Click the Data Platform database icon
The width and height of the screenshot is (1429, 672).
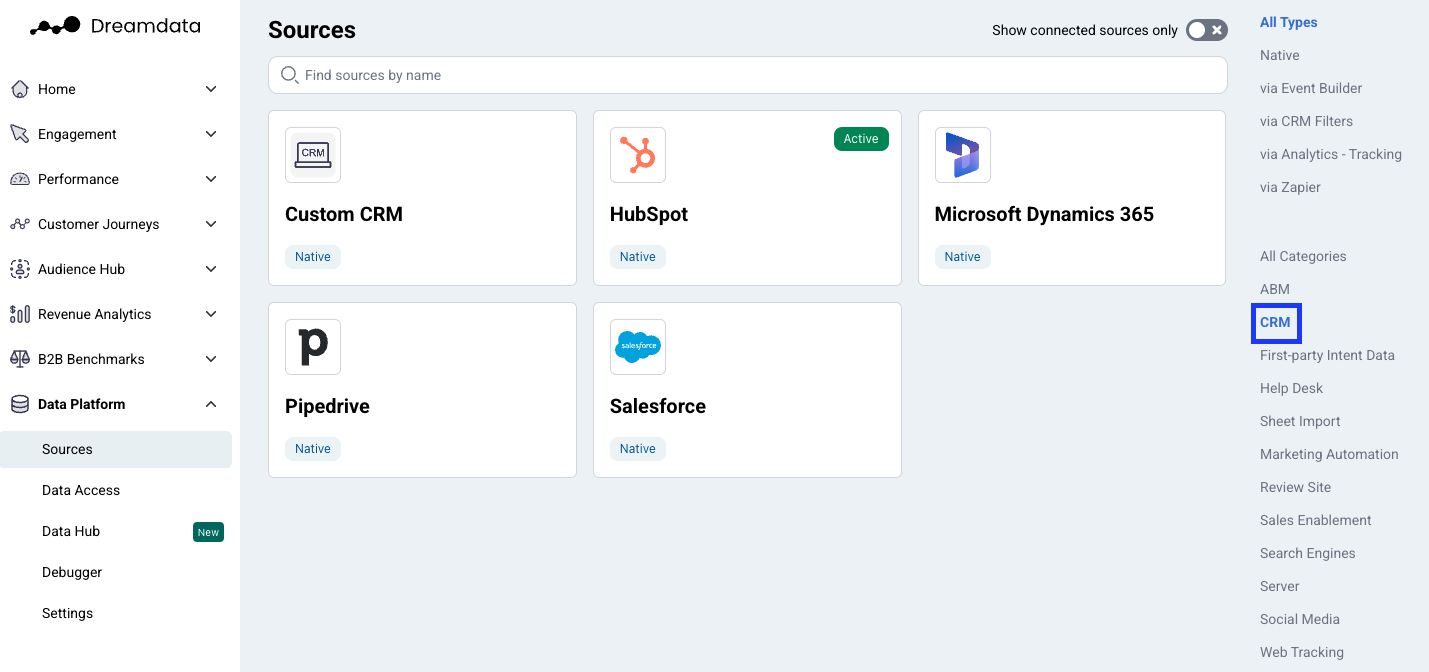(x=19, y=404)
